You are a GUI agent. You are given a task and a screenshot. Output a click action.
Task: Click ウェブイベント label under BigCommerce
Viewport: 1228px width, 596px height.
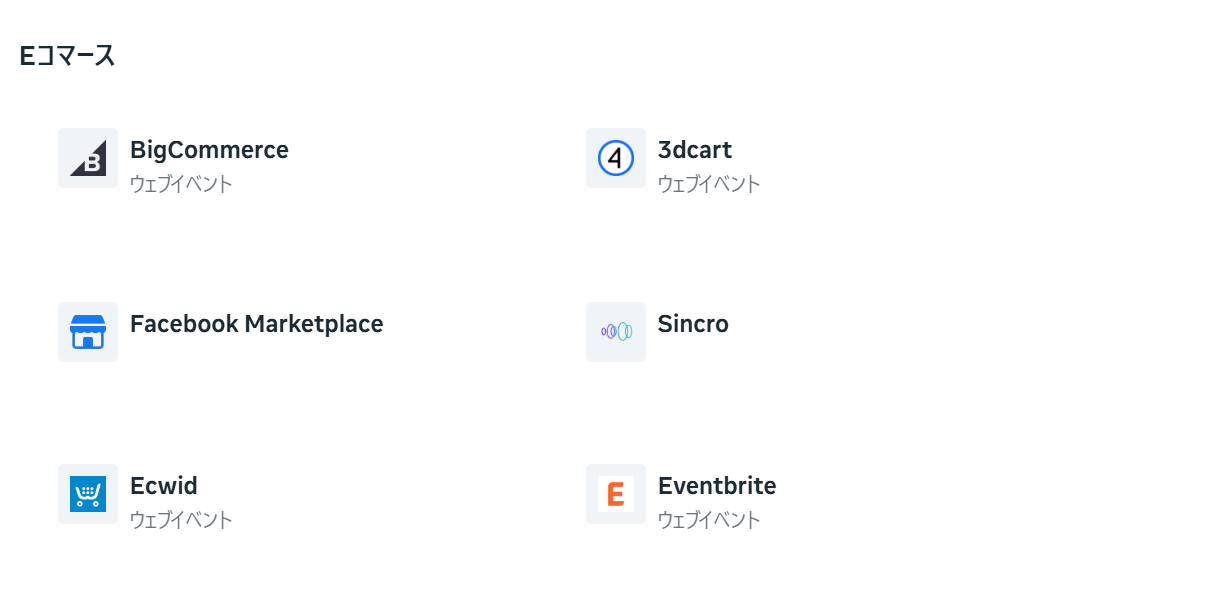coord(181,184)
